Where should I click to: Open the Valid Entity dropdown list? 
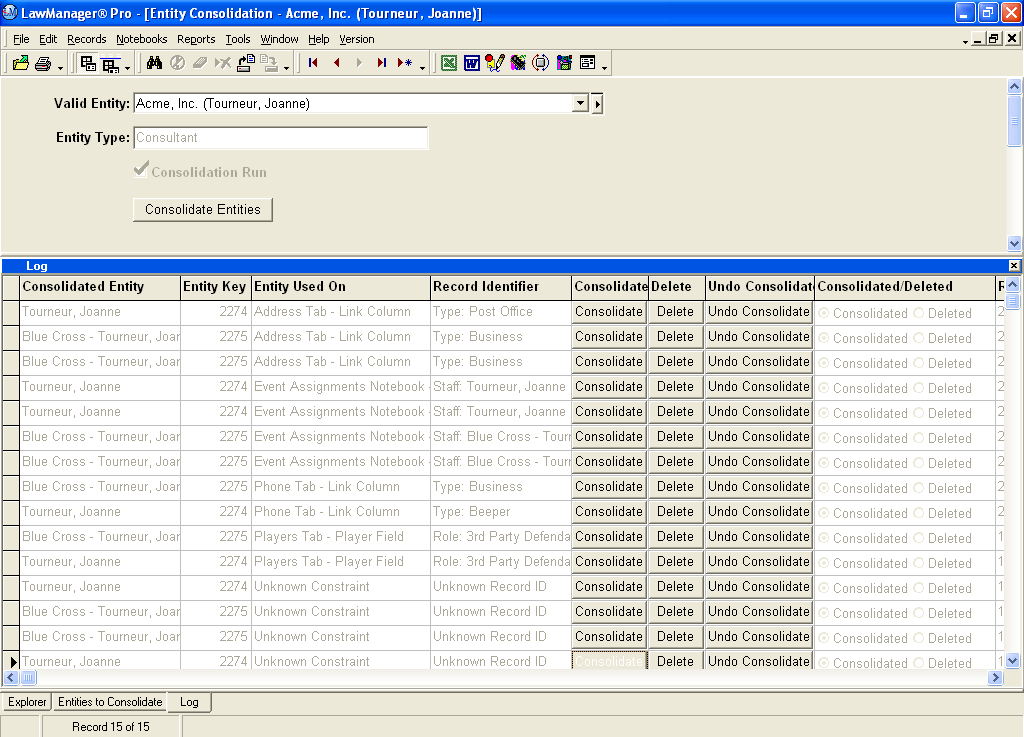580,103
